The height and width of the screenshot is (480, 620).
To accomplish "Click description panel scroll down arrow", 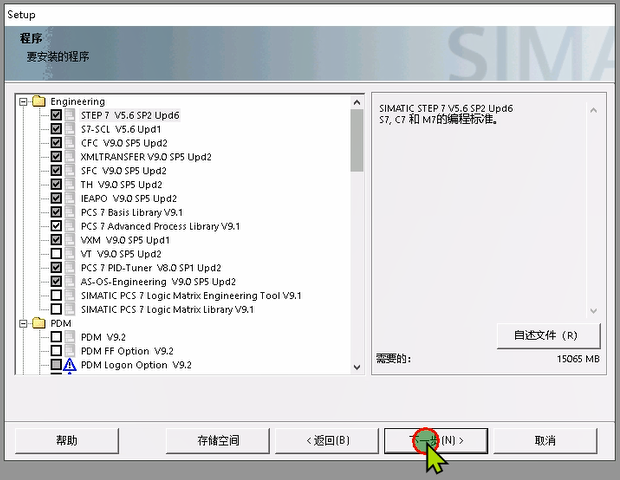I will click(593, 311).
